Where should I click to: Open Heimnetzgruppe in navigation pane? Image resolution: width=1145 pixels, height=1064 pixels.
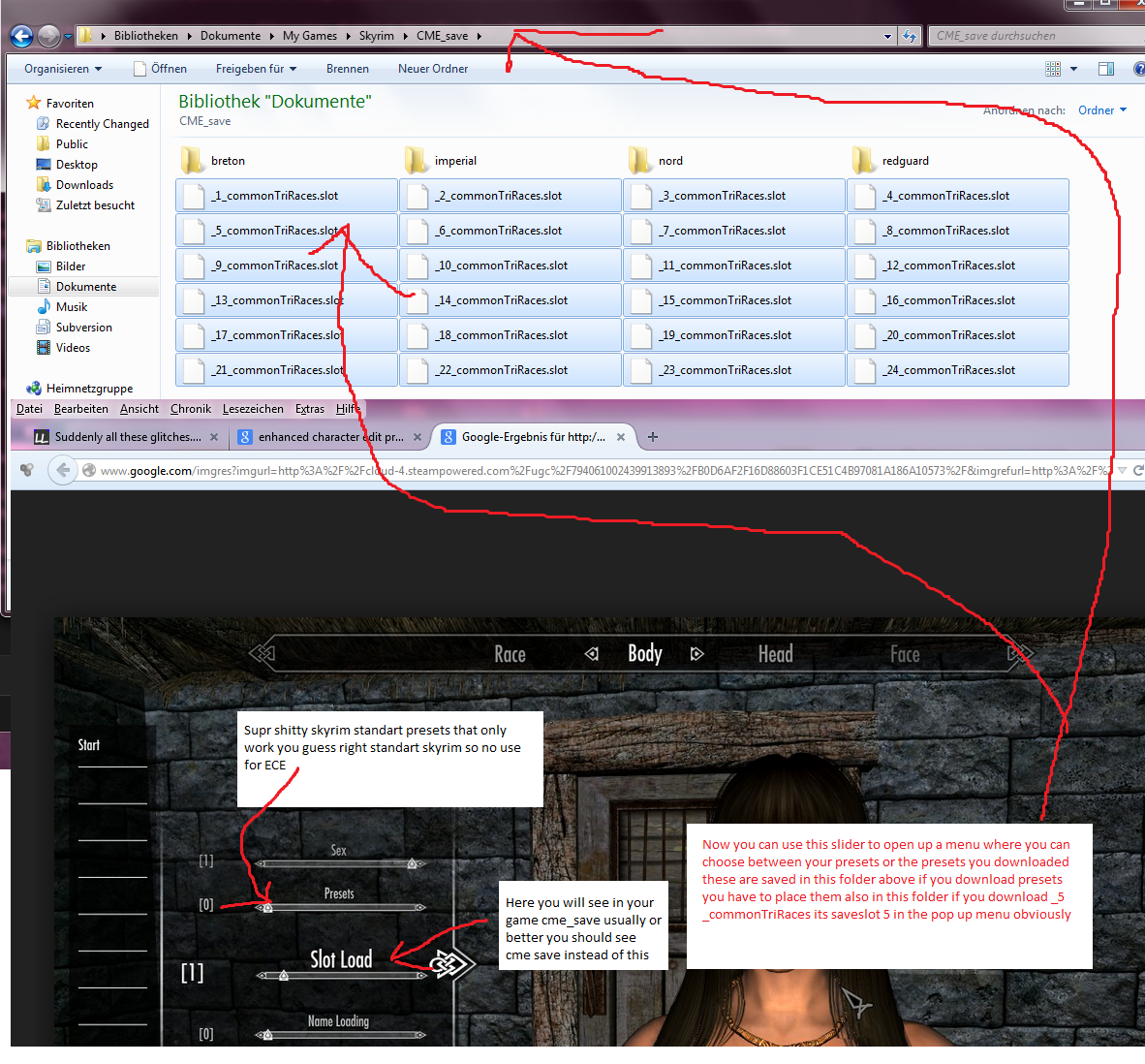click(x=89, y=389)
